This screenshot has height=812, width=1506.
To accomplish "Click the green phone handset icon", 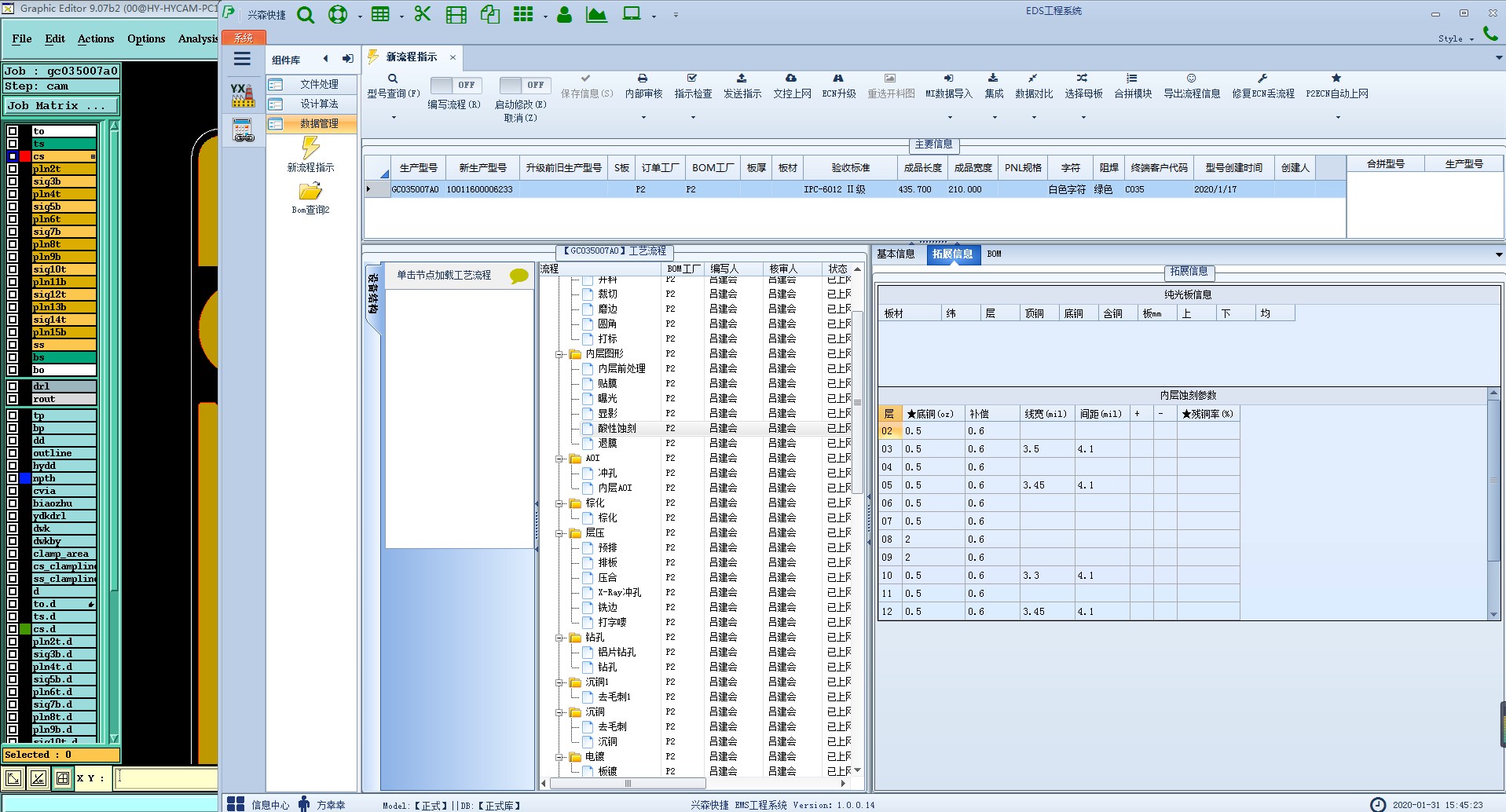I will [1490, 34].
